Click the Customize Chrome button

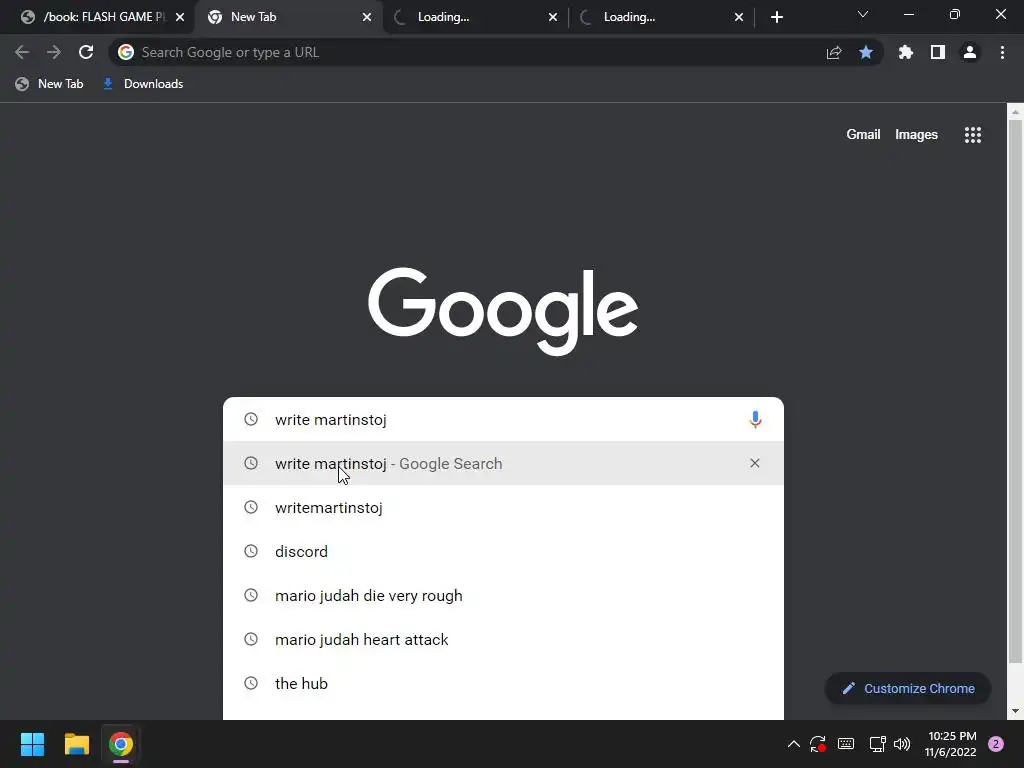point(908,688)
